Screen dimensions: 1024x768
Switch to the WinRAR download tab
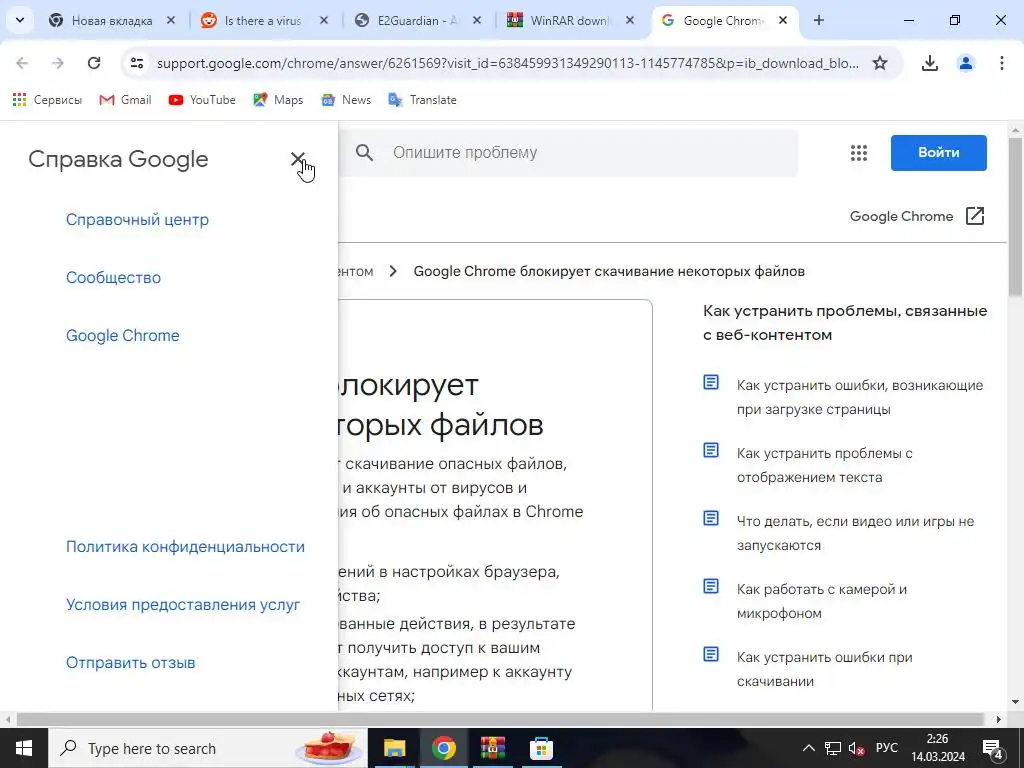(569, 21)
